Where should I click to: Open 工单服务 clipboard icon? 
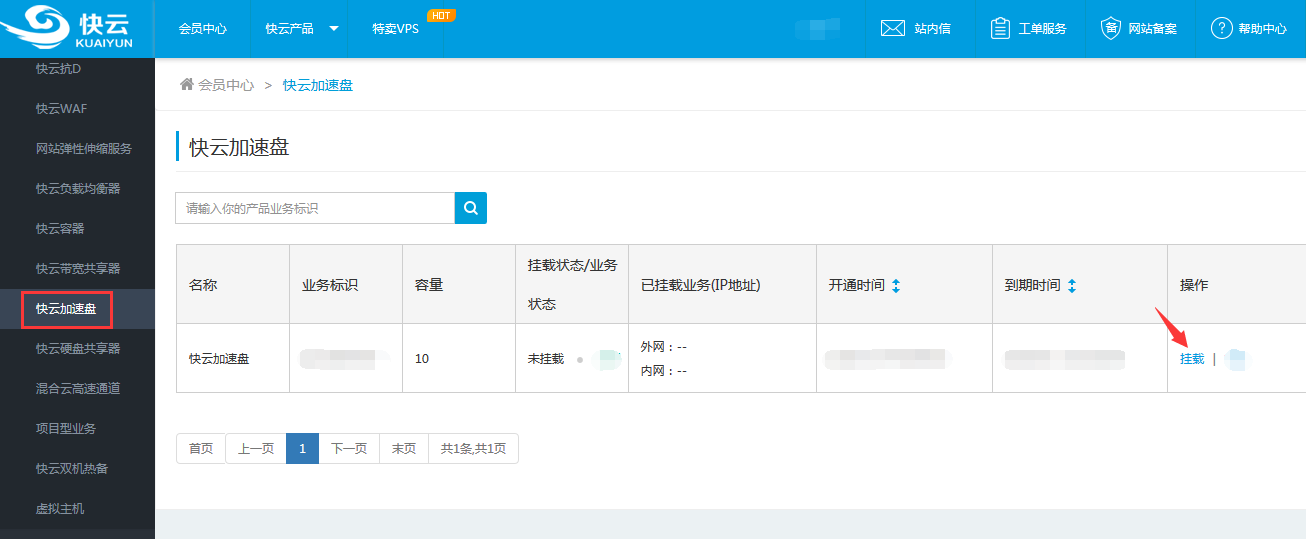(x=1000, y=28)
